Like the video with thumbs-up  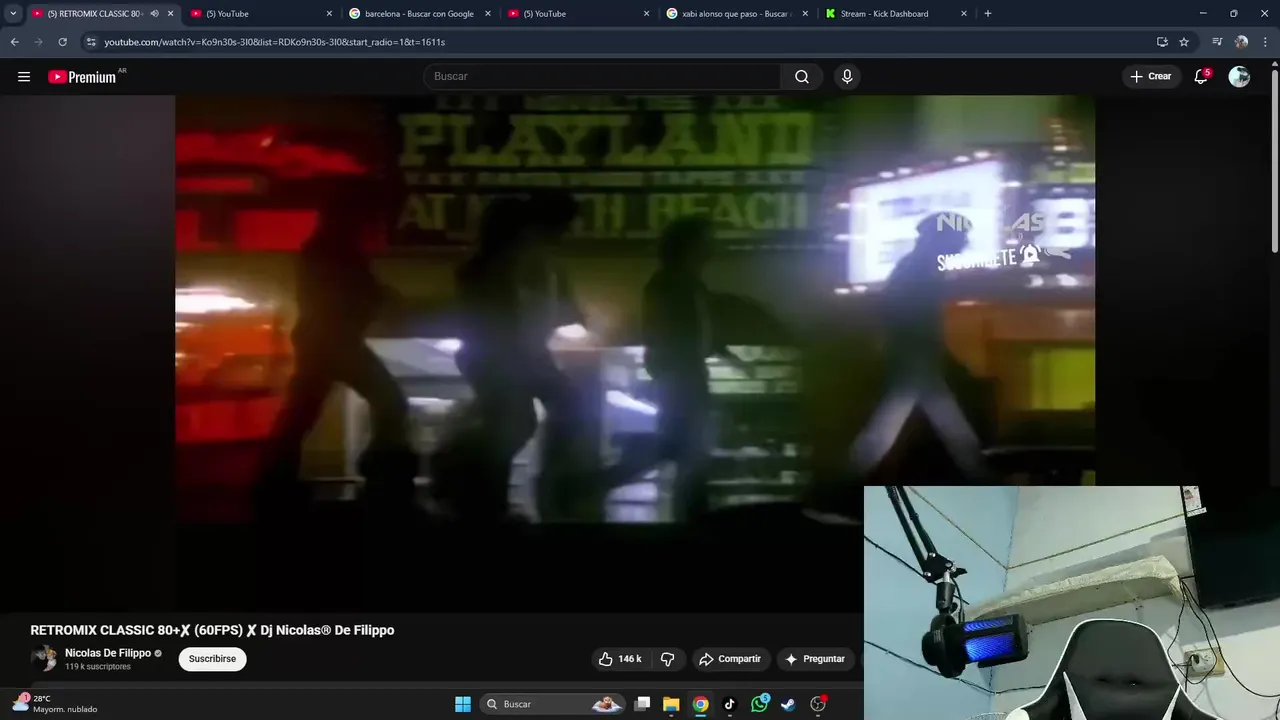coord(620,659)
